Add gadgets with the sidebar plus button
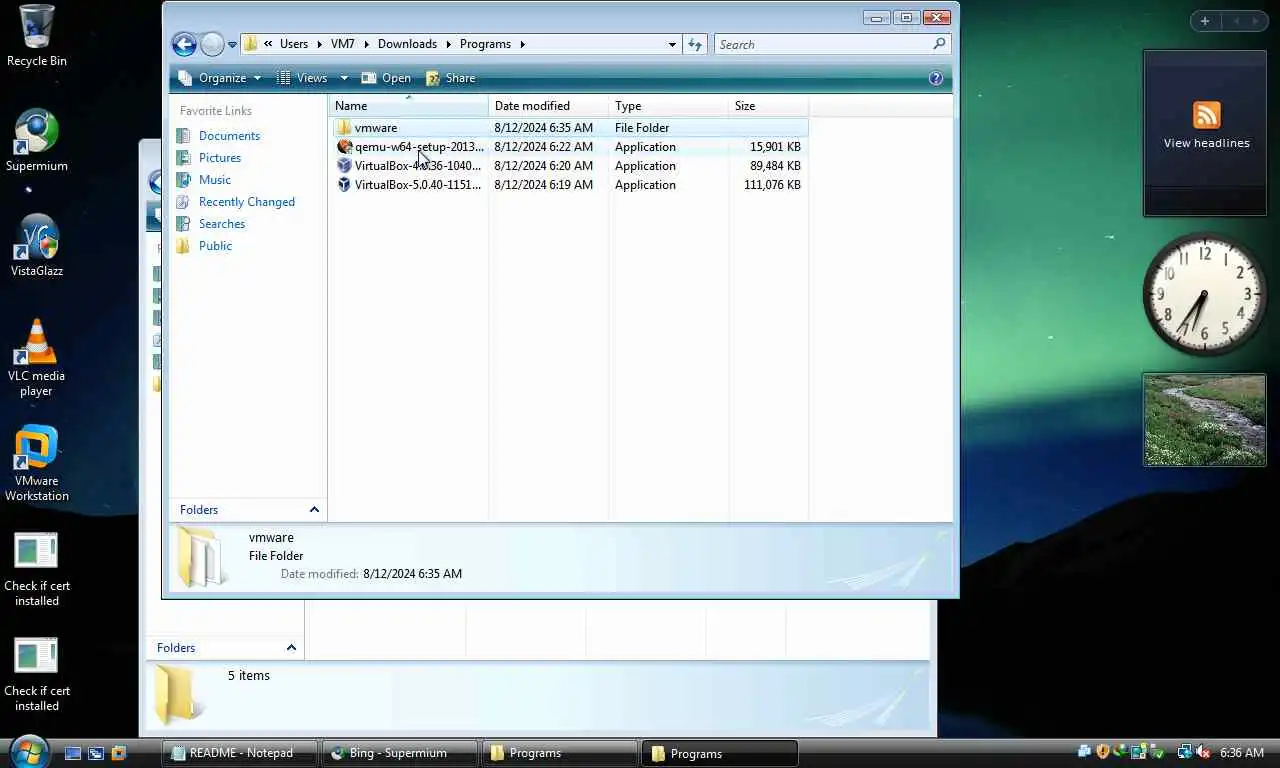Viewport: 1280px width, 768px height. [x=1205, y=21]
